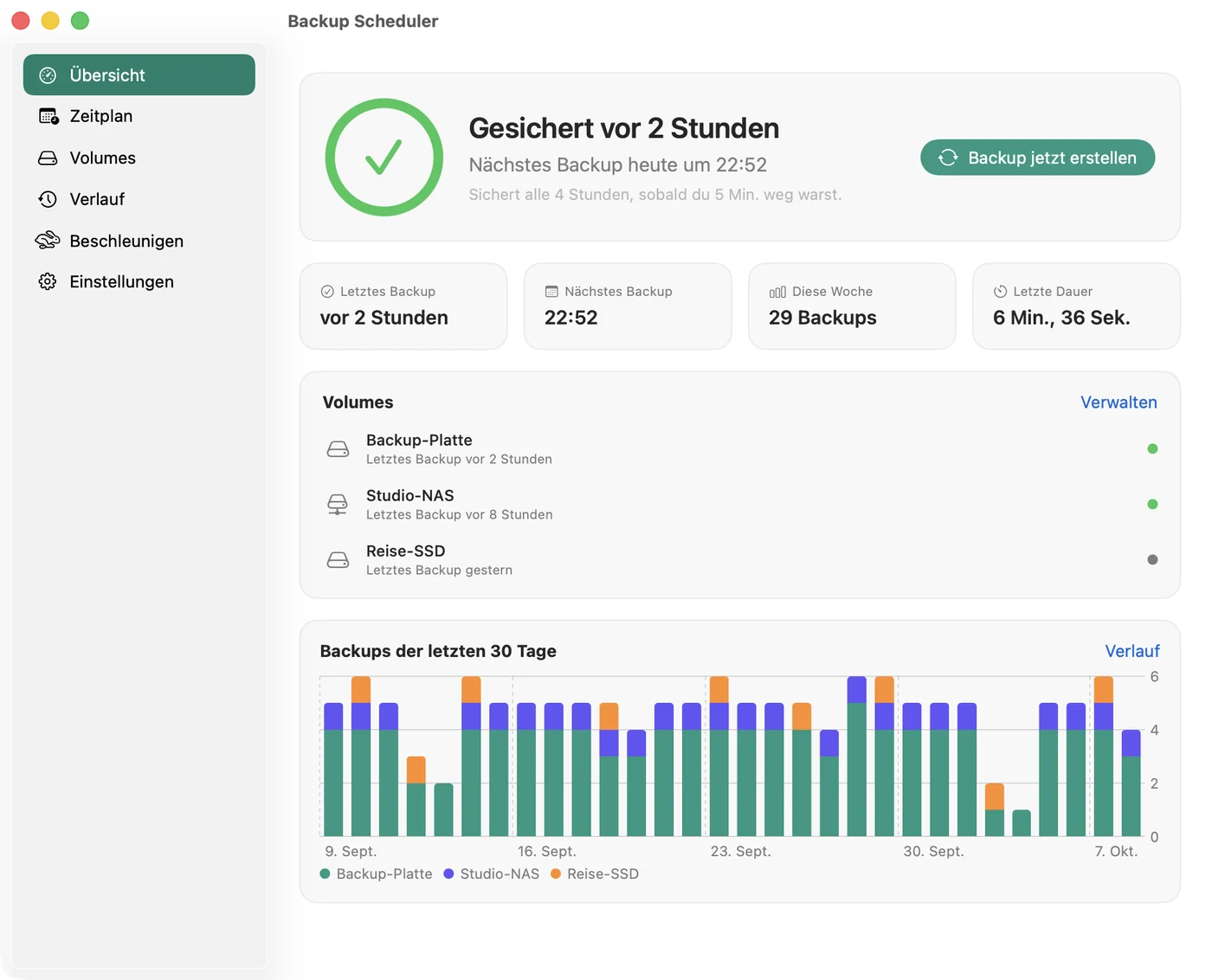The image size is (1212, 980).
Task: Open the Verwalten link for volumes
Action: tap(1119, 403)
